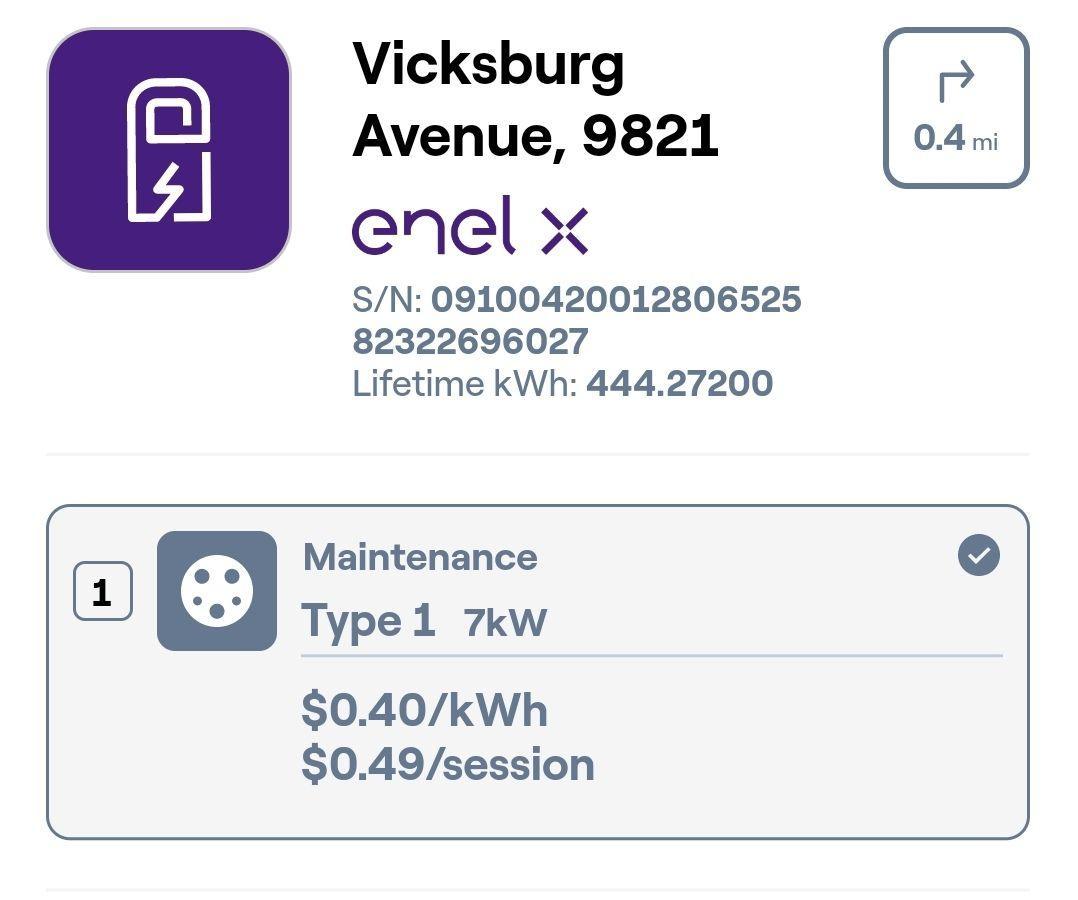Viewport: 1078px width, 900px height.
Task: Select connector number 1 badge
Action: click(101, 590)
